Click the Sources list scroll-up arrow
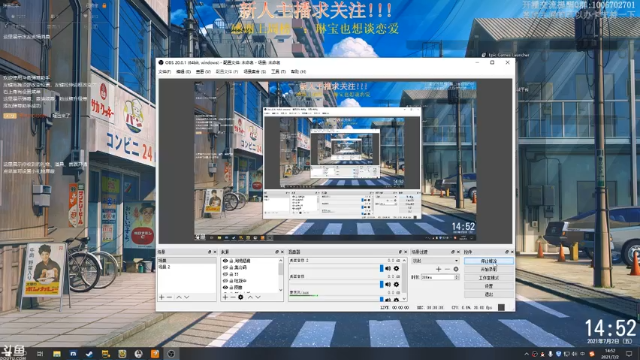This screenshot has width=640, height=360. click(x=280, y=260)
